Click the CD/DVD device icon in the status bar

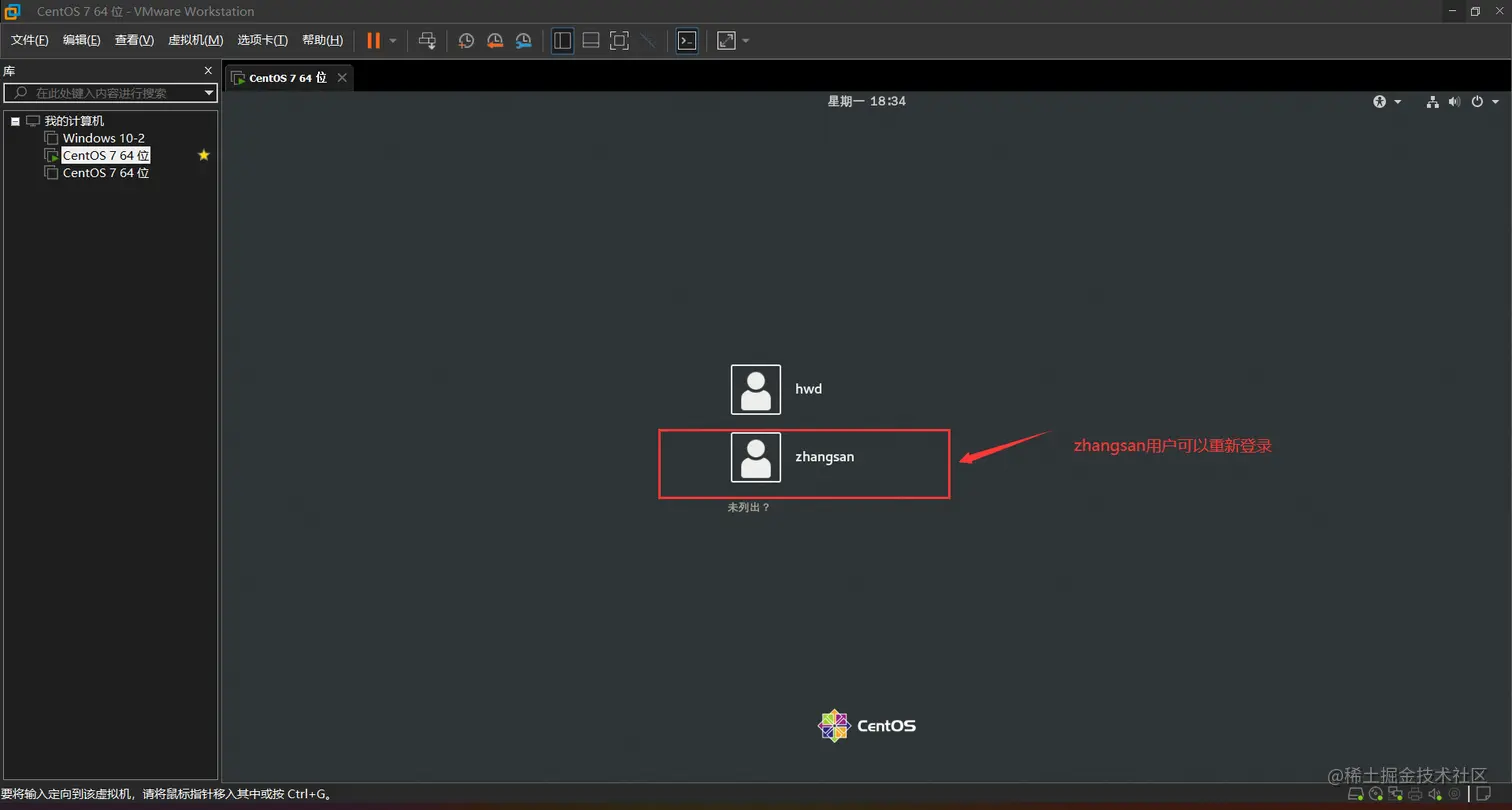[1375, 795]
